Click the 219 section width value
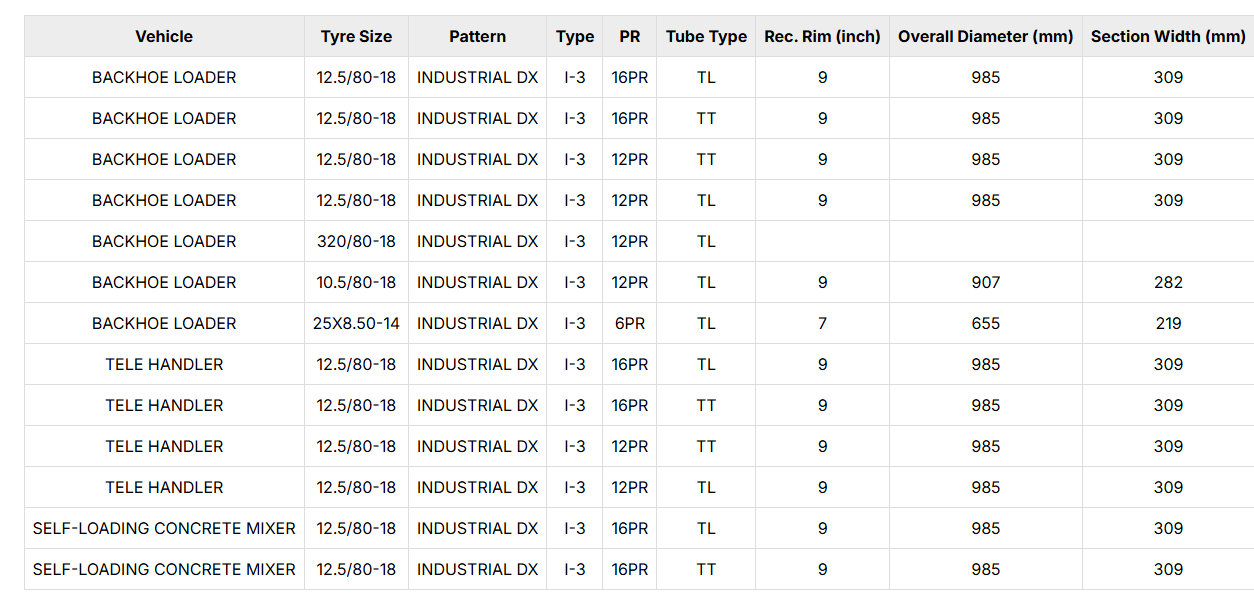Screen dimensions: 1254x604 1168,323
